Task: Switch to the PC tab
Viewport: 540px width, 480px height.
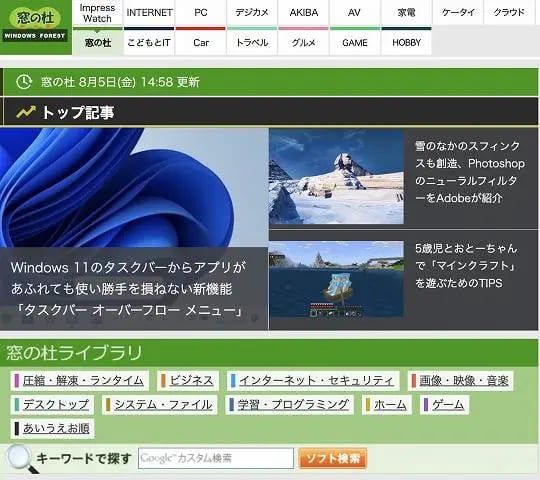Action: click(x=200, y=13)
